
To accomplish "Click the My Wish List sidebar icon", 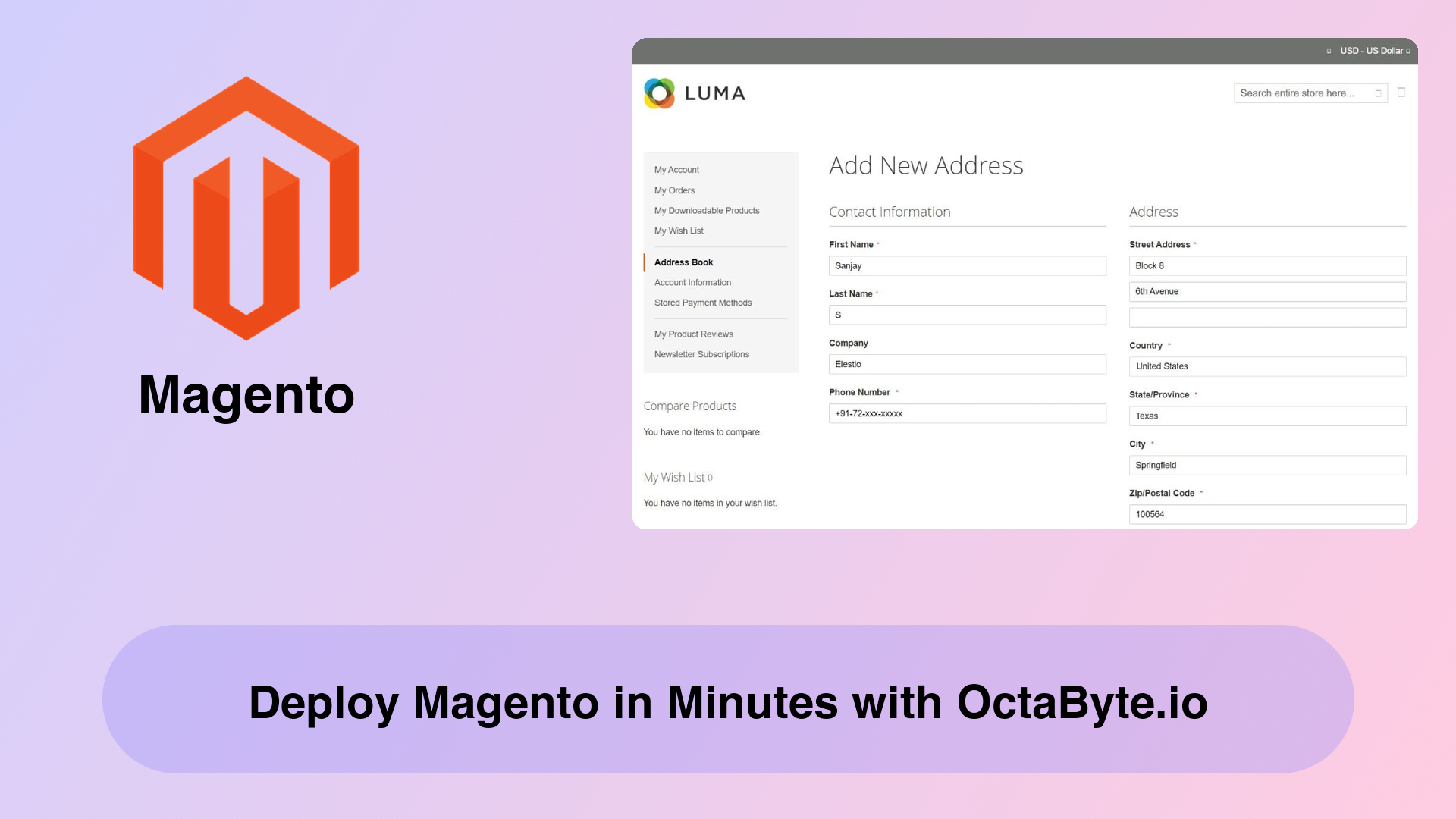I will pyautogui.click(x=678, y=230).
